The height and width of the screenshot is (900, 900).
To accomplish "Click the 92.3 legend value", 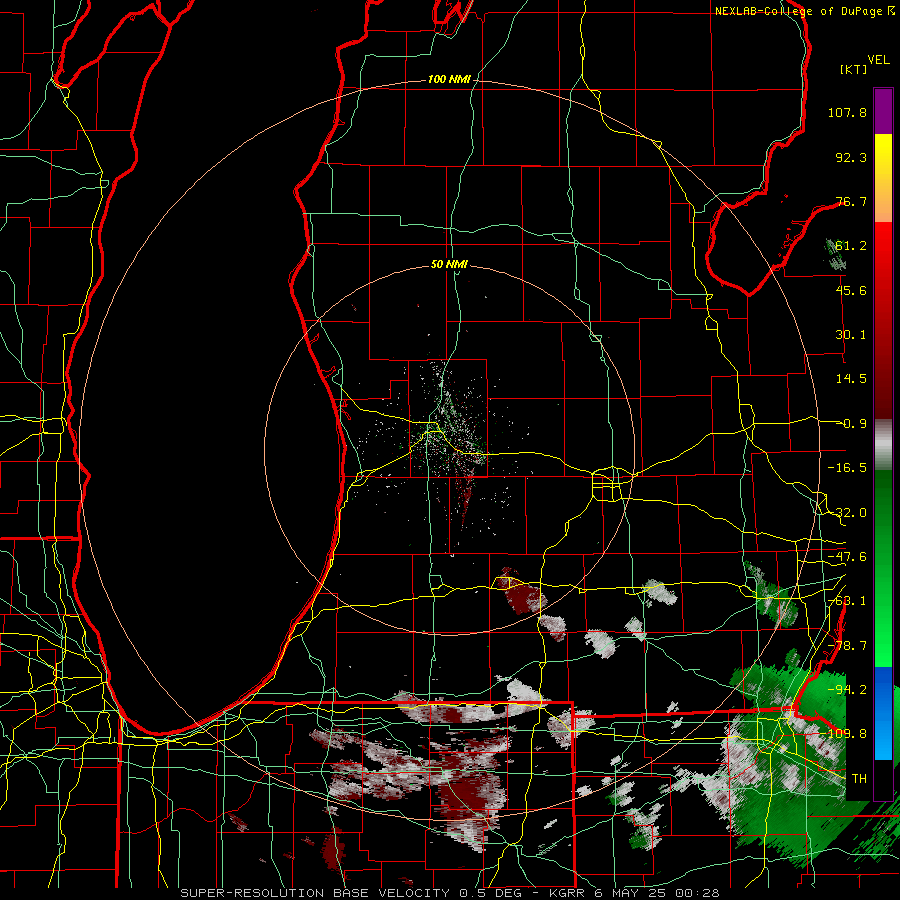I will pos(851,157).
